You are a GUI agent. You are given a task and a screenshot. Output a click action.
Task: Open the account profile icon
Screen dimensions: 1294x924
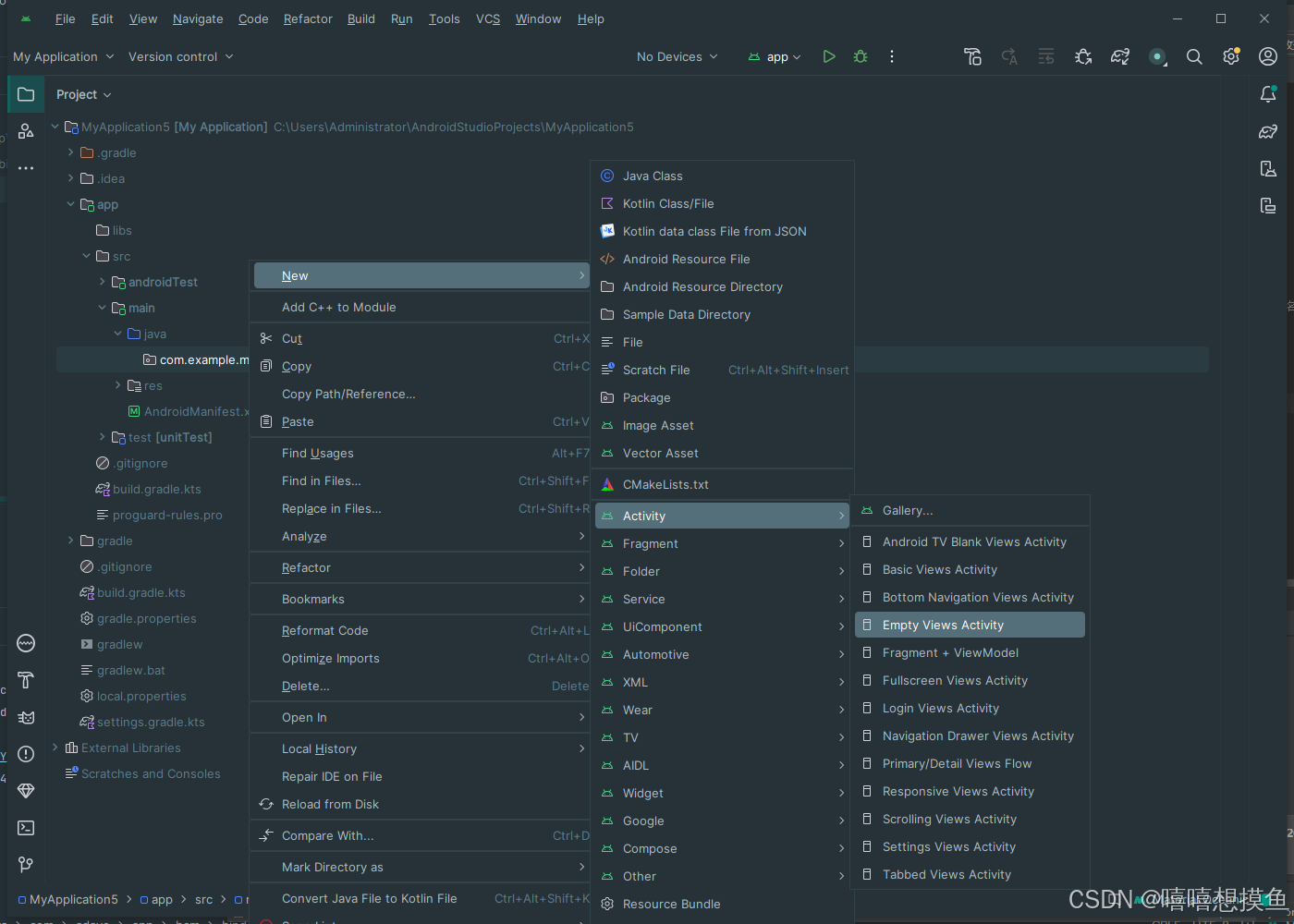coord(1268,56)
